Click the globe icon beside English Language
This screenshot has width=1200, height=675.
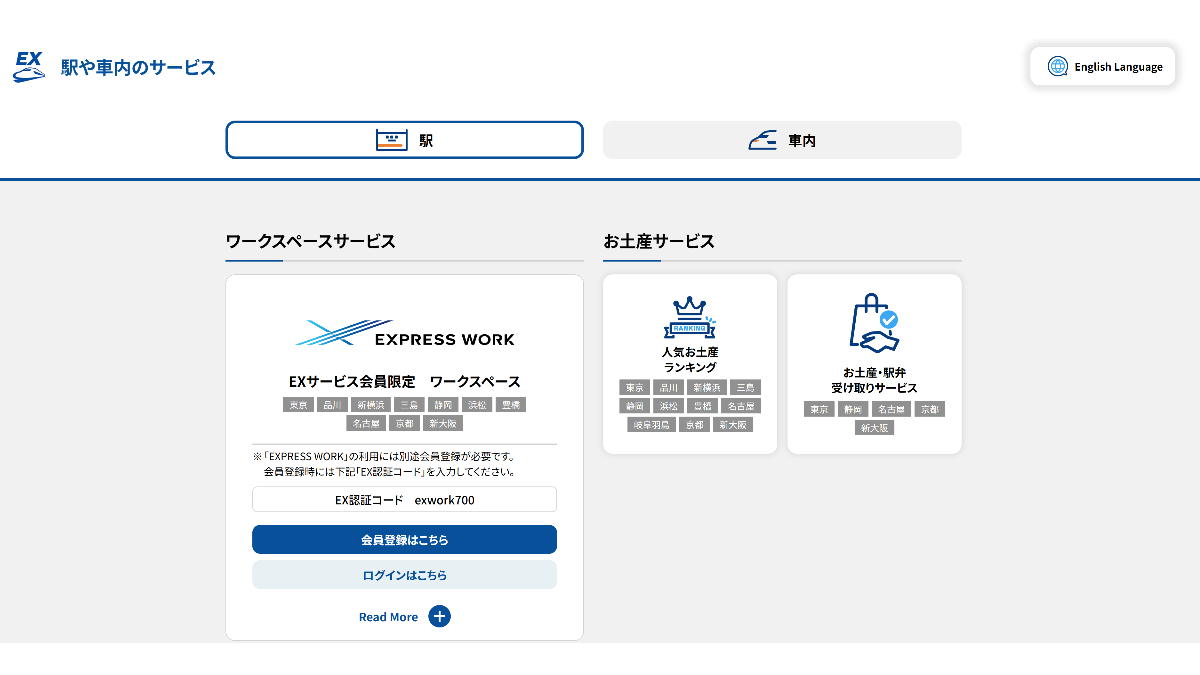coord(1057,66)
